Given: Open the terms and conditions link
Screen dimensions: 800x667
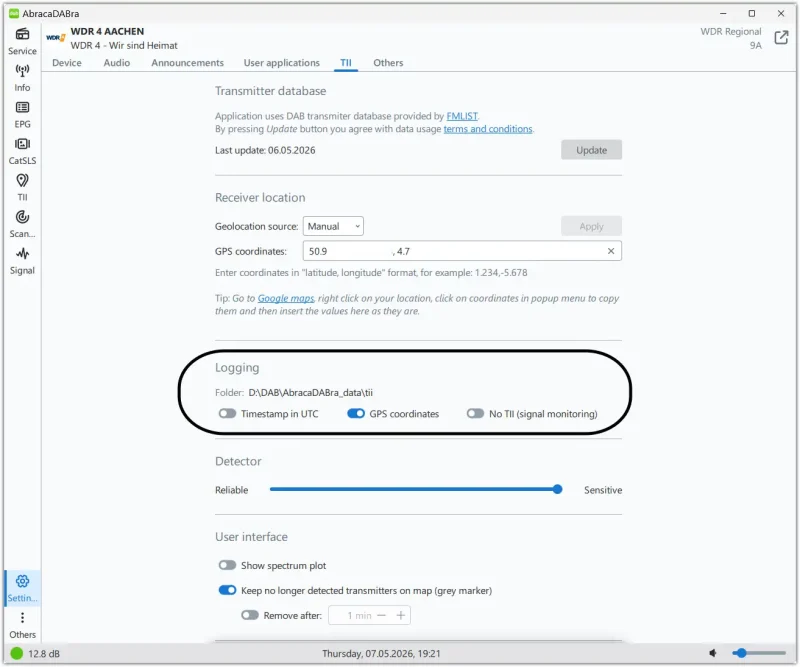Looking at the screenshot, I should click(488, 129).
